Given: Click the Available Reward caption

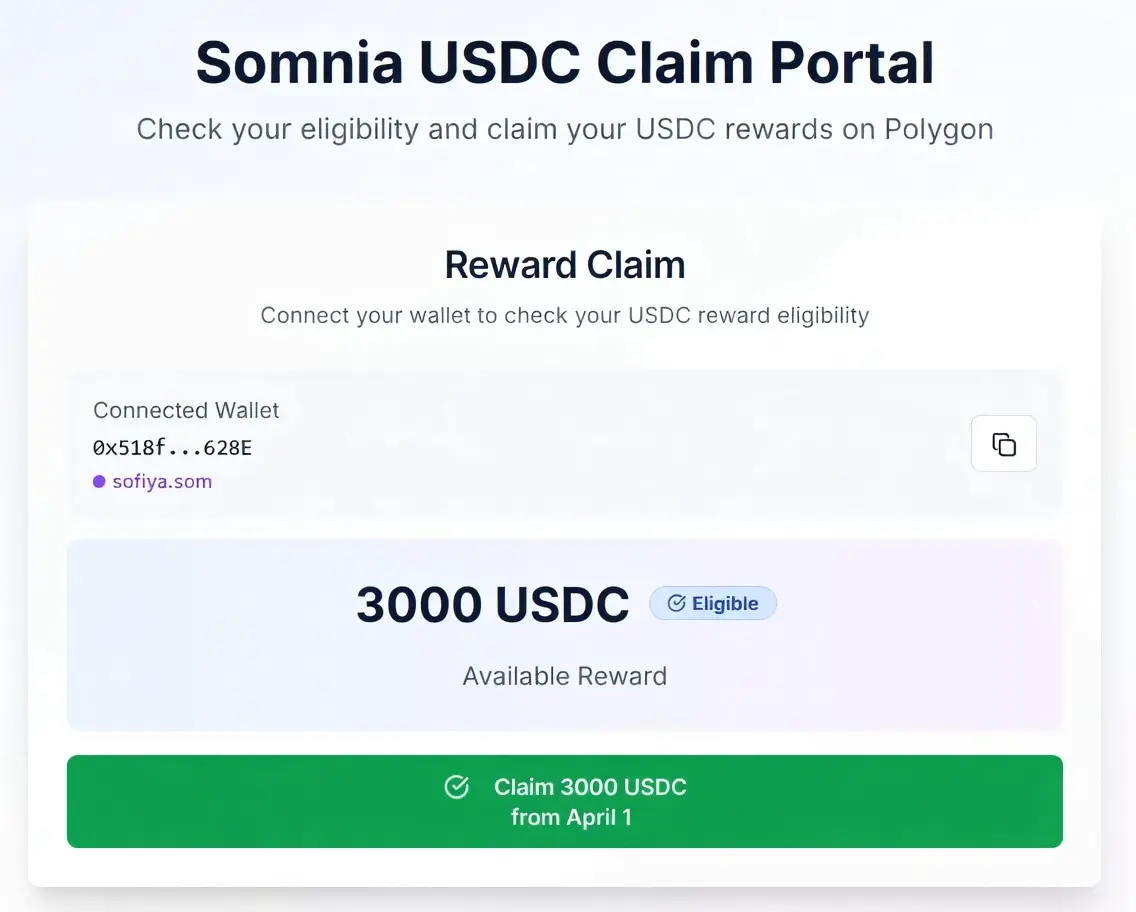Looking at the screenshot, I should pyautogui.click(x=564, y=676).
